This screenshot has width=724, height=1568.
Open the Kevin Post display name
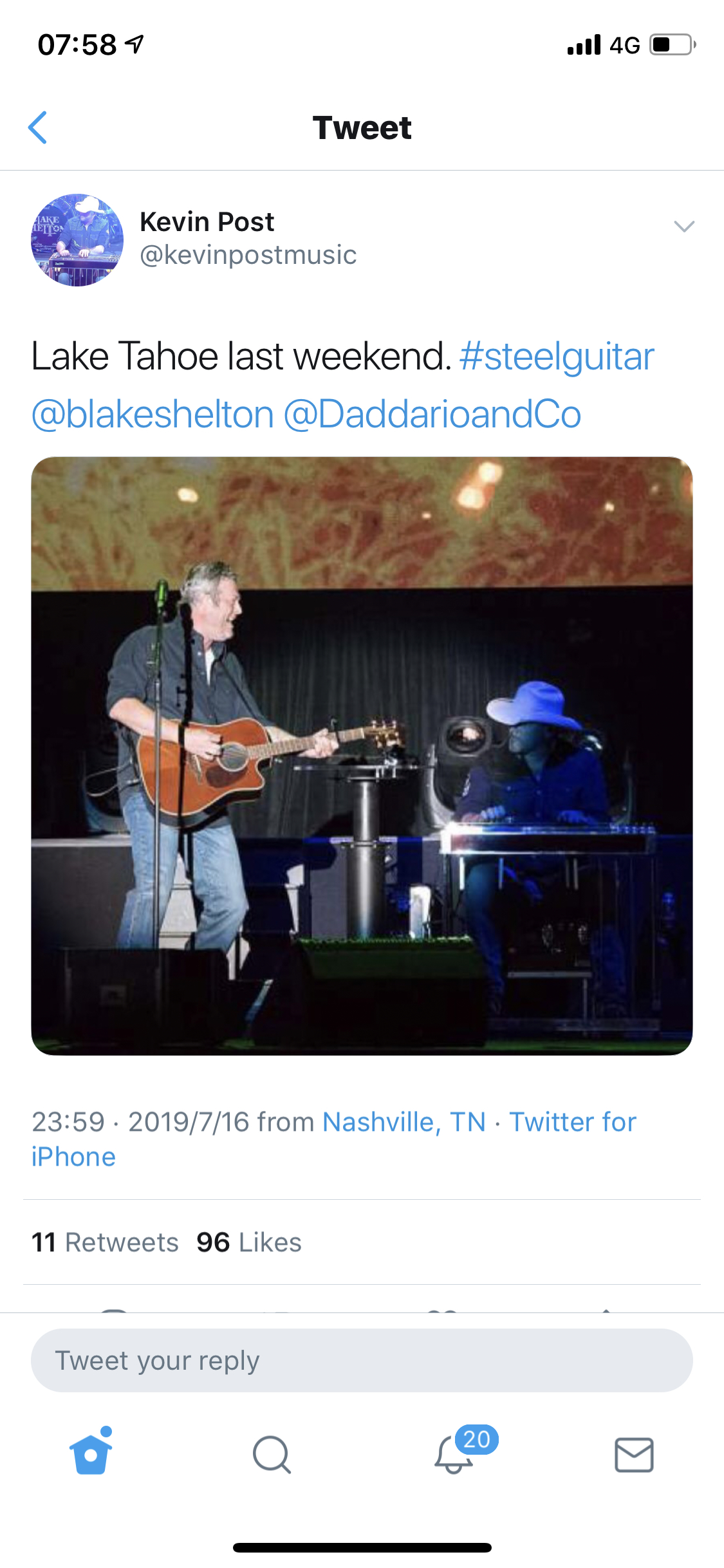207,222
